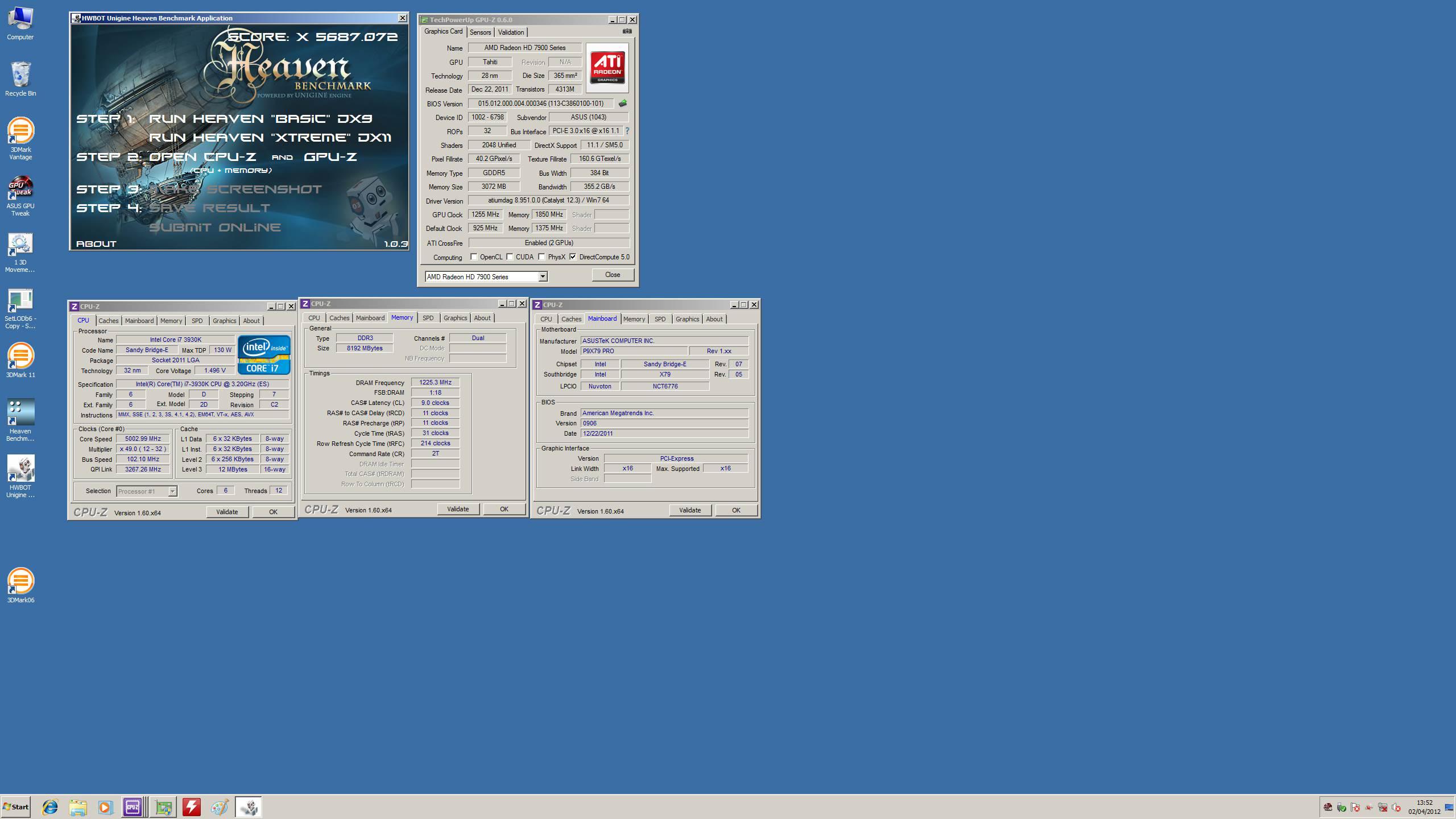Image resolution: width=1456 pixels, height=819 pixels.
Task: Launch HWBOT Unigine desktop shortcut
Action: tap(20, 476)
